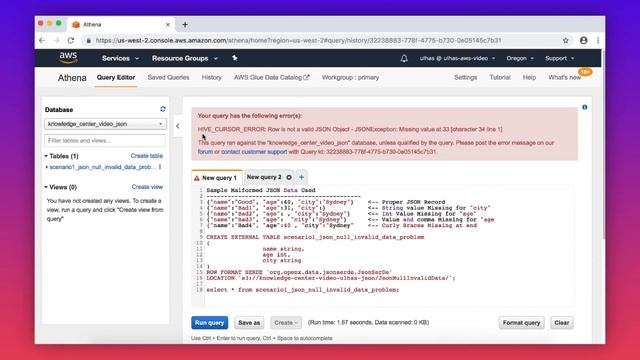Open the pin shortcuts star icon
Screen dimensions: 640x360
click(x=235, y=58)
